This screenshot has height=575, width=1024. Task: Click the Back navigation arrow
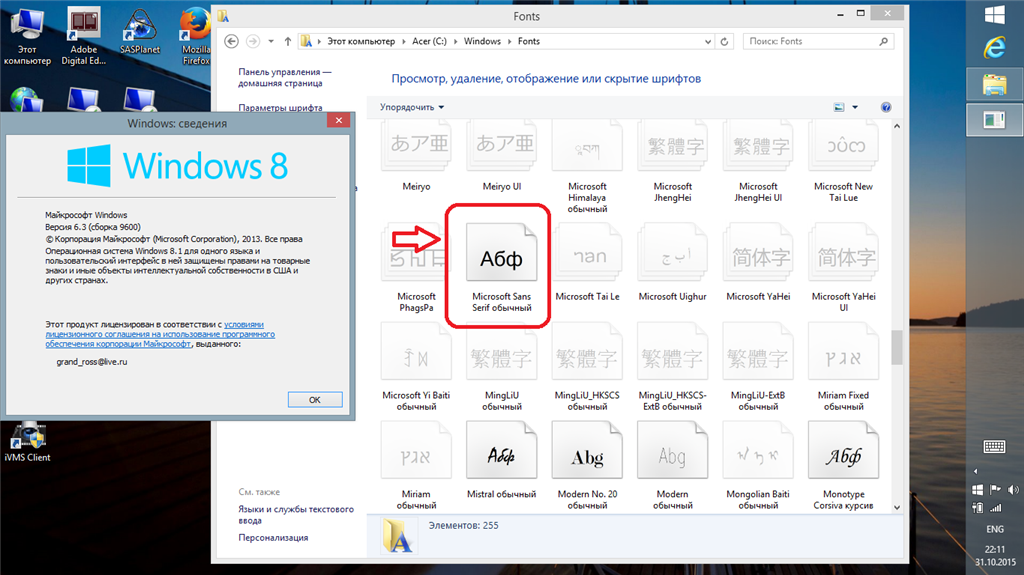tap(231, 41)
